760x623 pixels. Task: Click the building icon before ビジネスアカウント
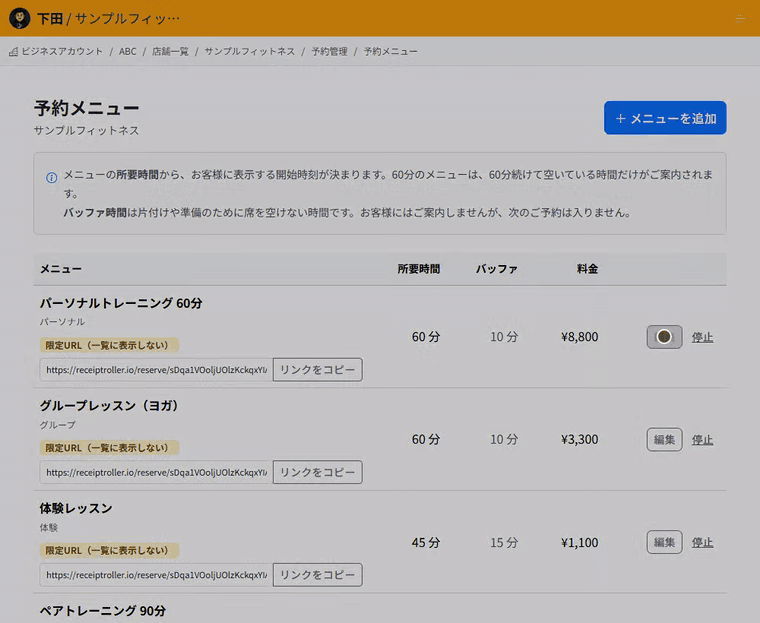pos(14,51)
